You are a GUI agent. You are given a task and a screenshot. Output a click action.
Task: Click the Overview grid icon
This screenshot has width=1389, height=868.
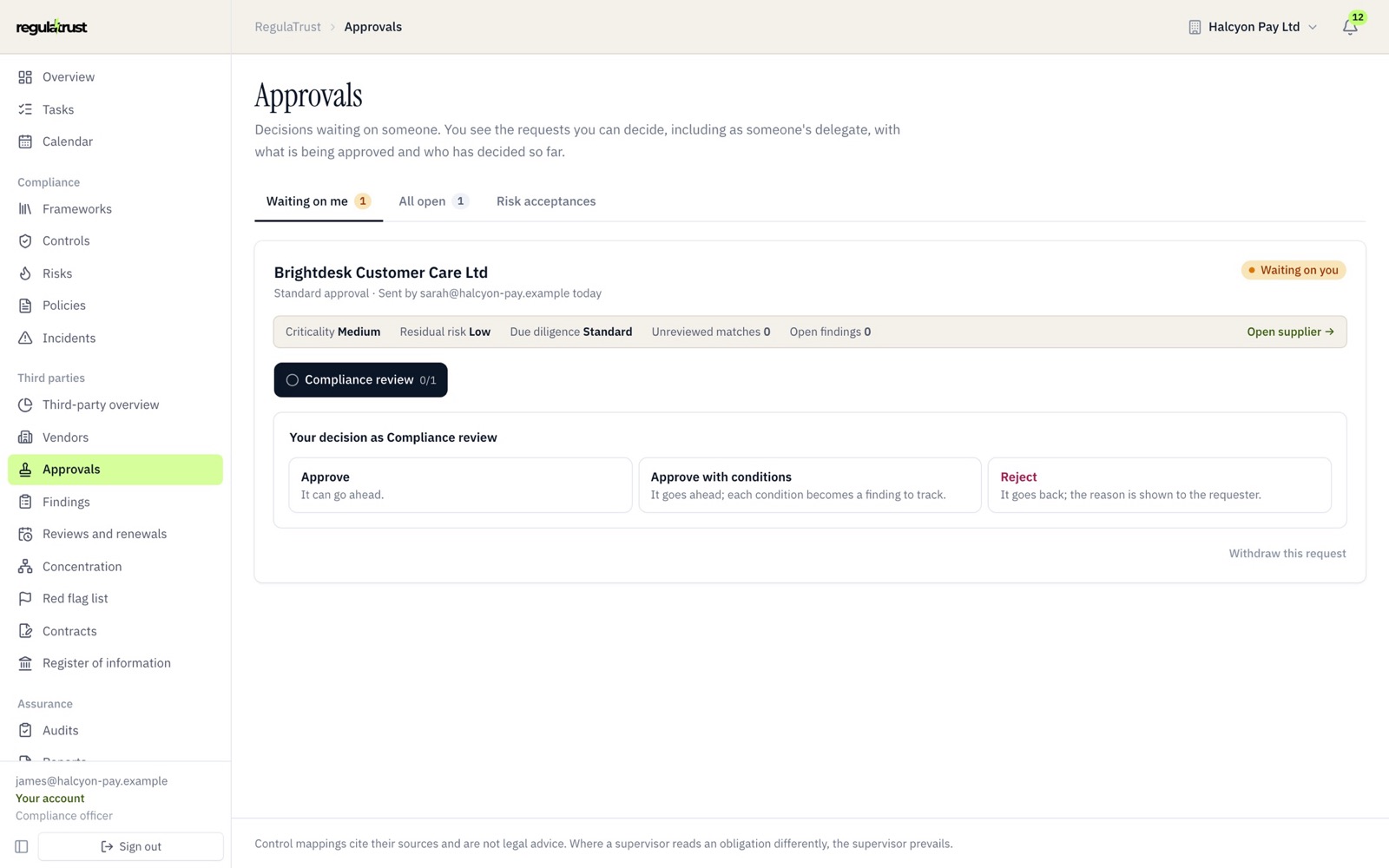[x=25, y=77]
